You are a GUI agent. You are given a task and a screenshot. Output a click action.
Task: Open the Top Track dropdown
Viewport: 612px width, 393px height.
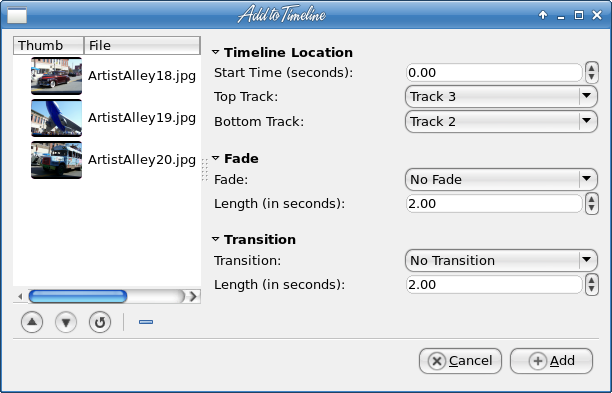pos(501,96)
